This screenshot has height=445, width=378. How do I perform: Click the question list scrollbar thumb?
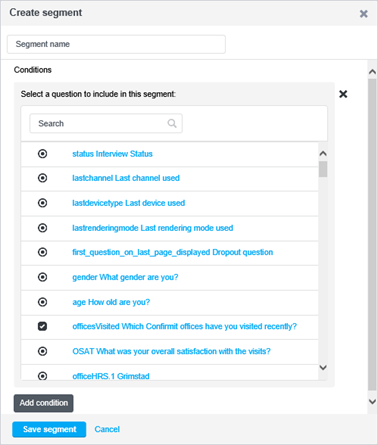click(323, 169)
